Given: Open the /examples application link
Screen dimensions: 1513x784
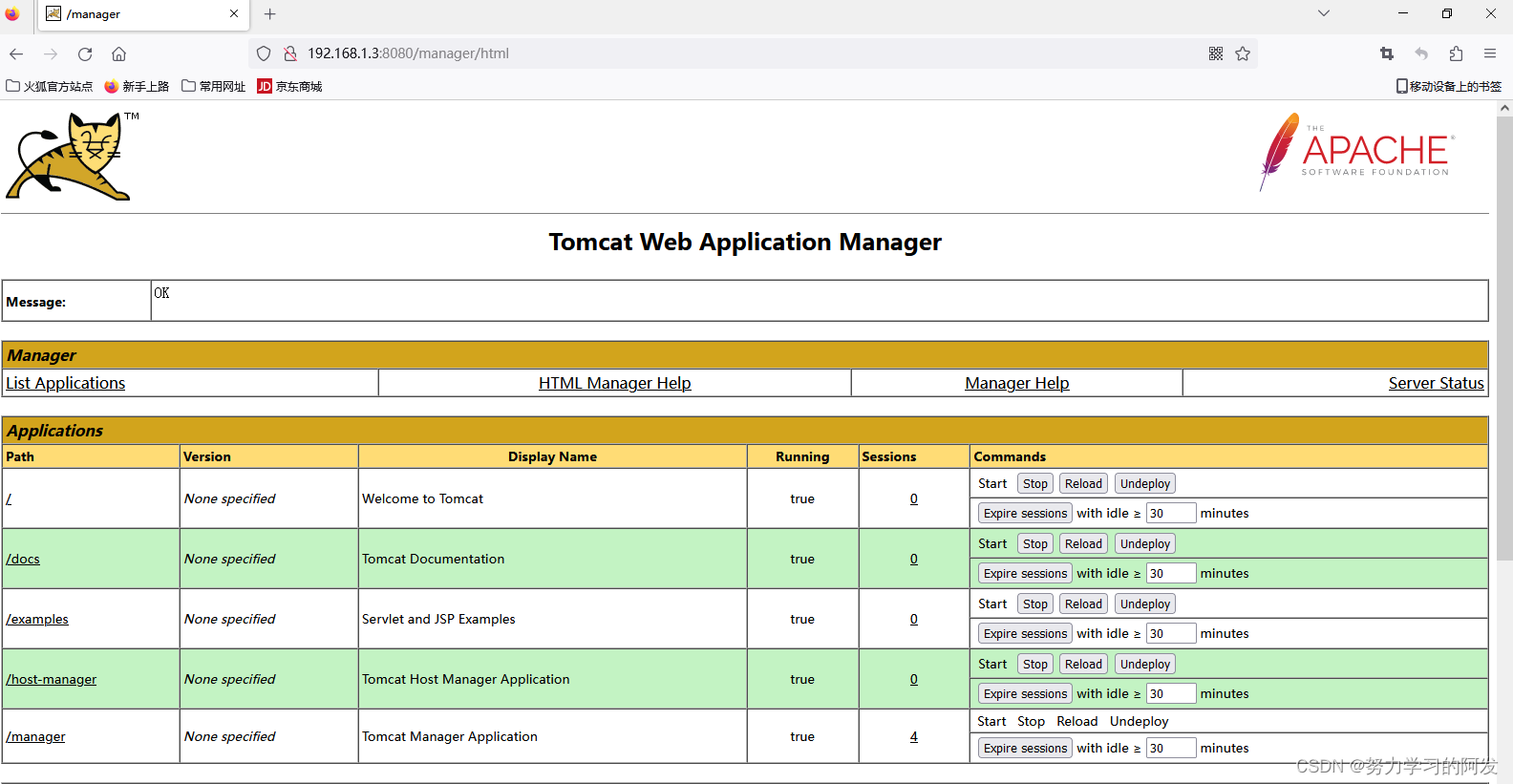Looking at the screenshot, I should pyautogui.click(x=37, y=619).
